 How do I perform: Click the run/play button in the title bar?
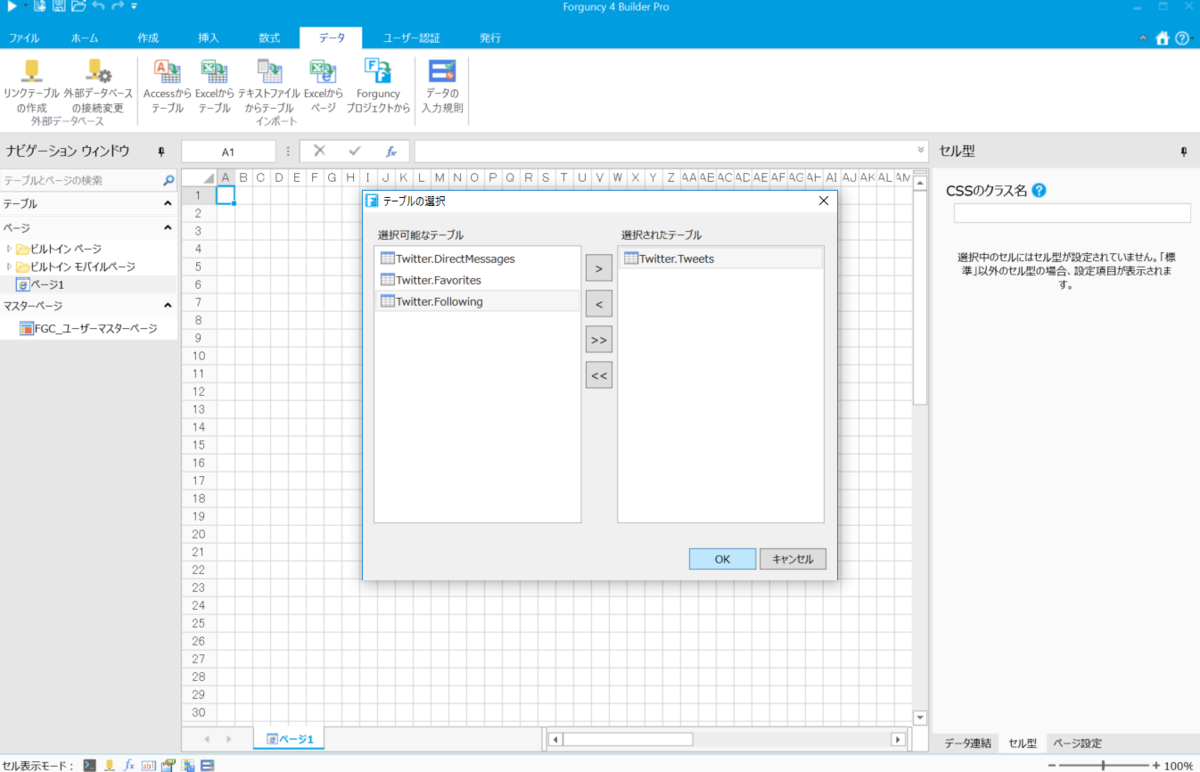pyautogui.click(x=12, y=7)
